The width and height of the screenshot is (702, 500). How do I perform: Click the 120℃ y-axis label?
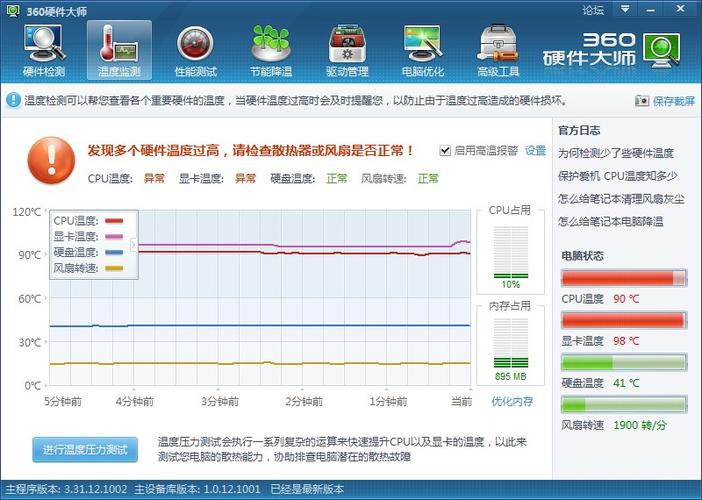pyautogui.click(x=26, y=212)
